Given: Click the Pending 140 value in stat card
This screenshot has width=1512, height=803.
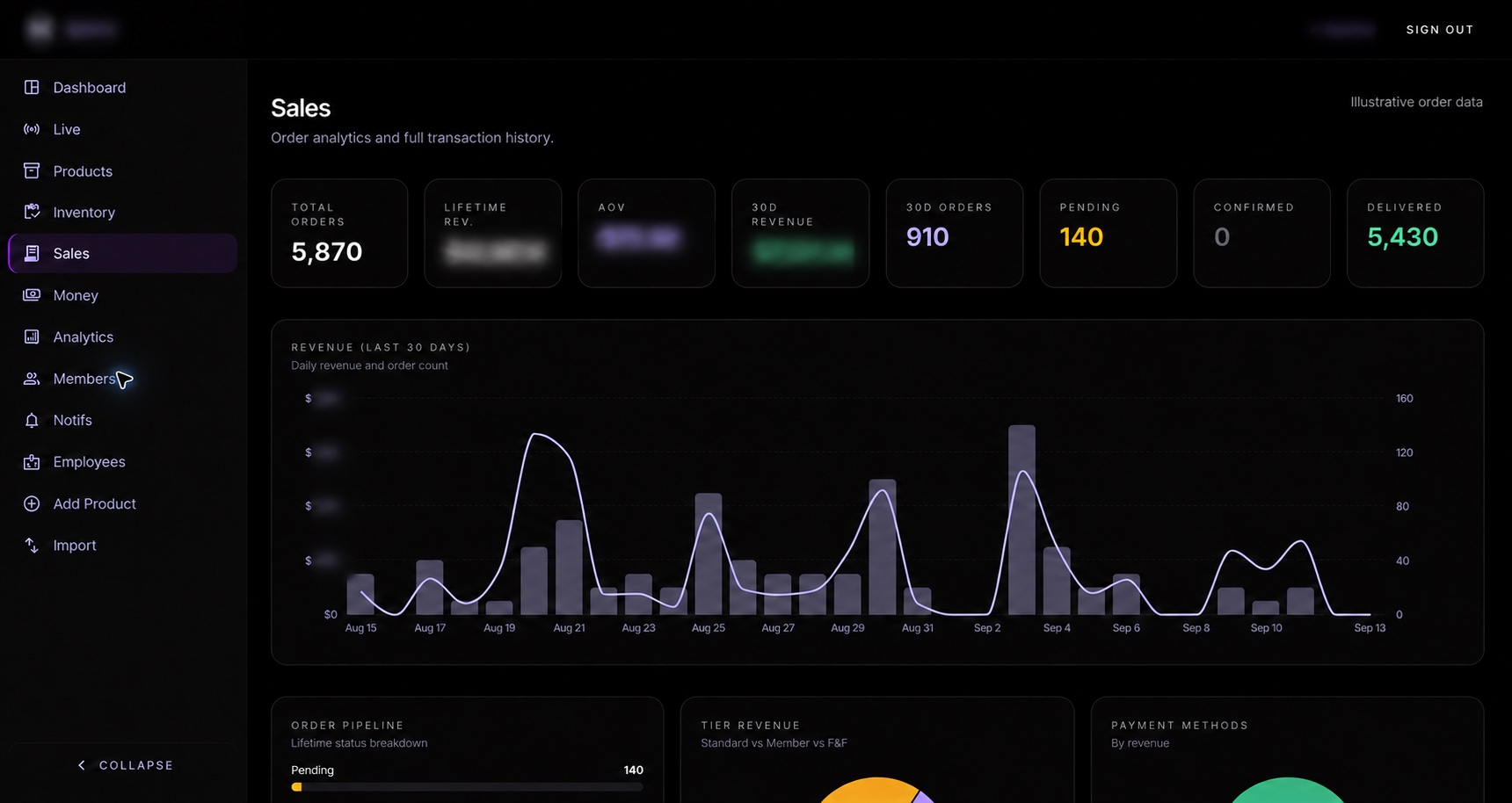Looking at the screenshot, I should pos(1081,237).
